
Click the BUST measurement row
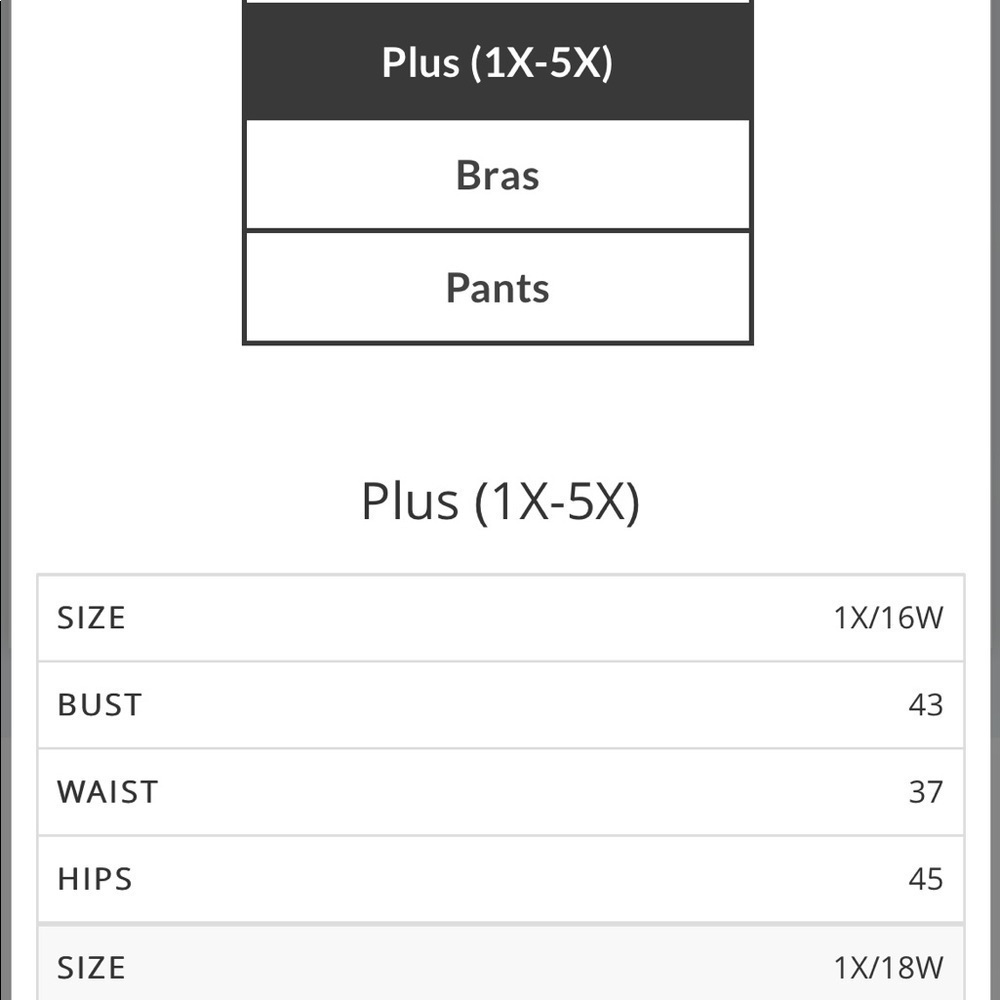[x=500, y=704]
